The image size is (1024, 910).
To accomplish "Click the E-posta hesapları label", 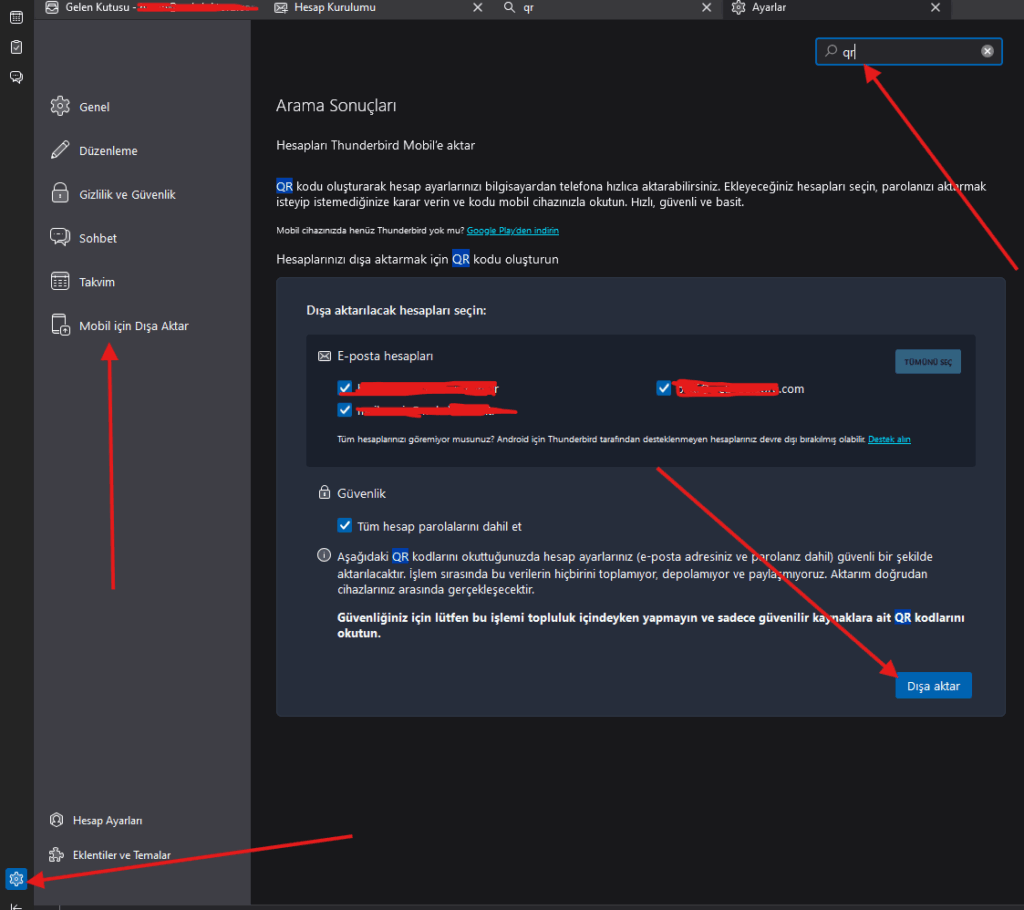I will click(385, 356).
